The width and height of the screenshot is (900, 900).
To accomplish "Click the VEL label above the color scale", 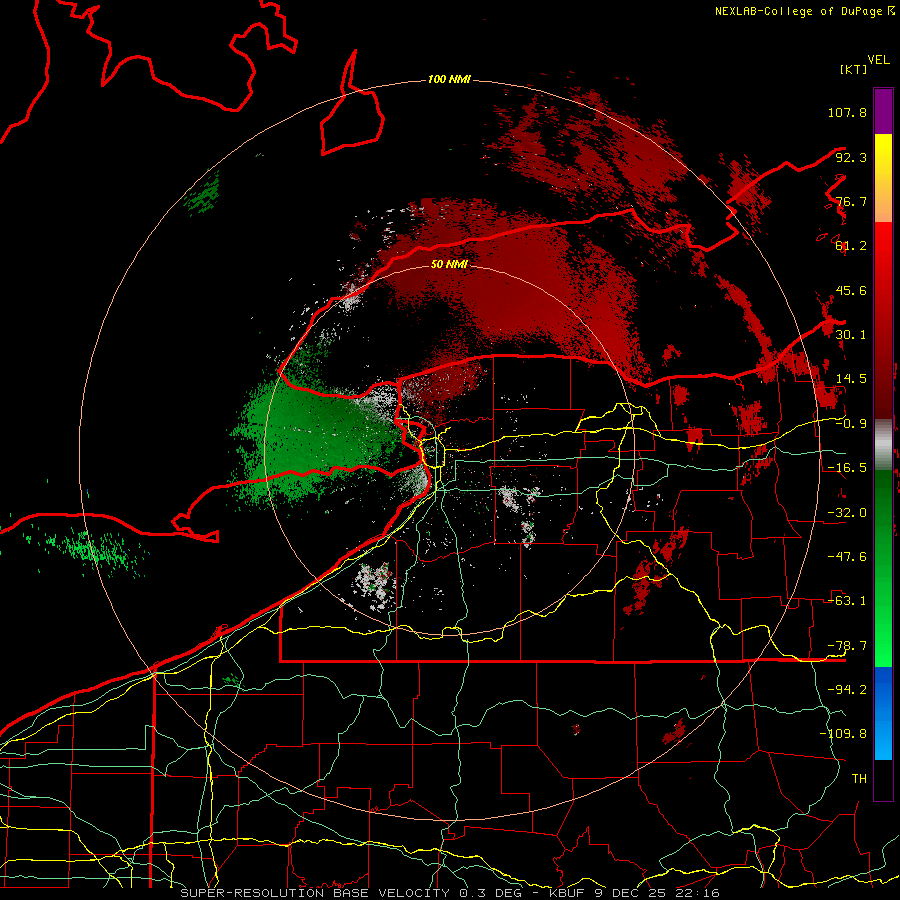I will click(878, 60).
